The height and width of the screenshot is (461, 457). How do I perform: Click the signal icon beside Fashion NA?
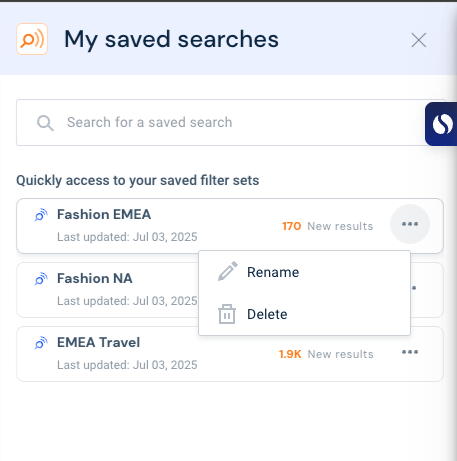pyautogui.click(x=41, y=279)
